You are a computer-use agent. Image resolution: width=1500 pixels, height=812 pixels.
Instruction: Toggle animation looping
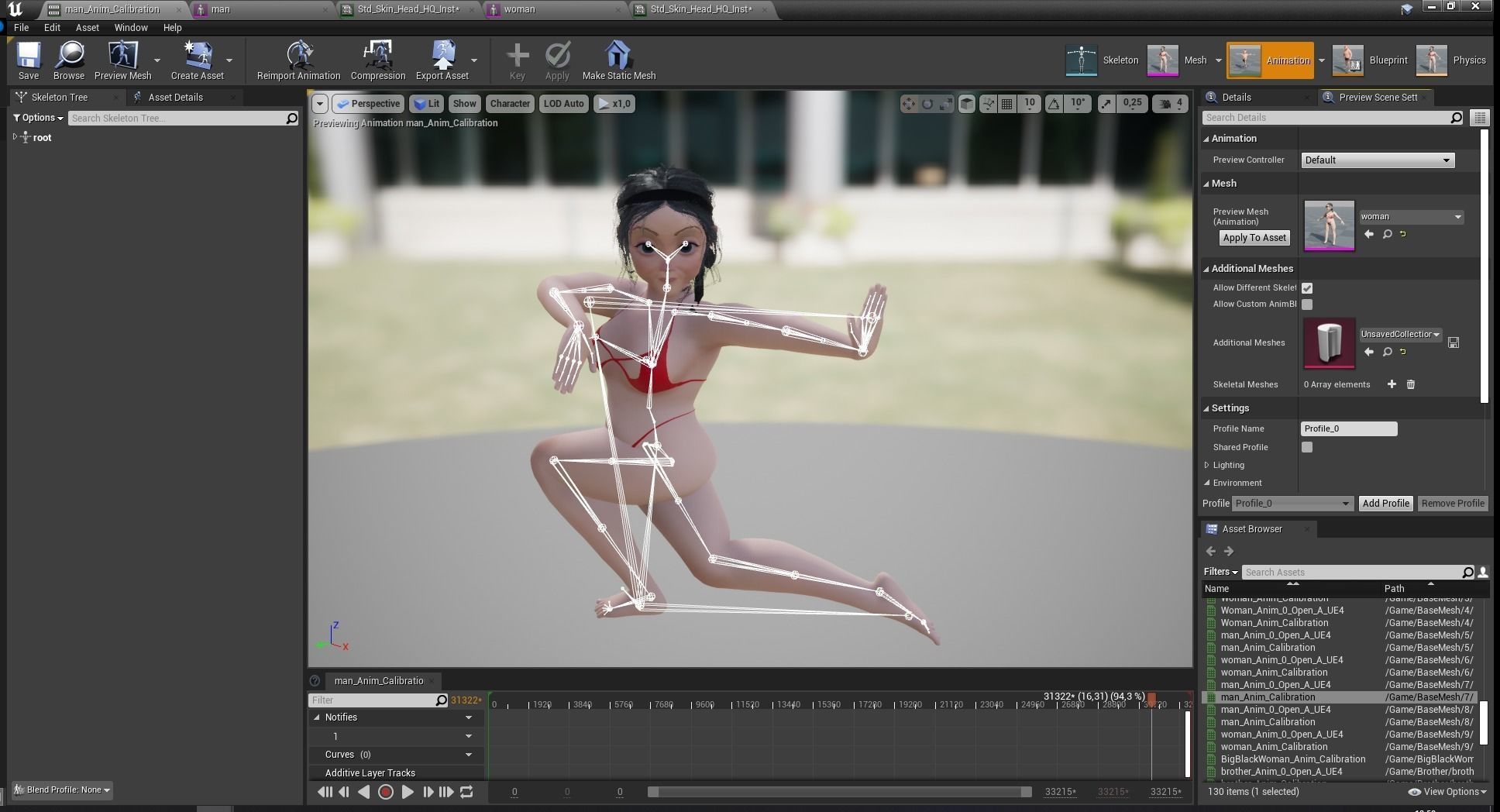466,792
